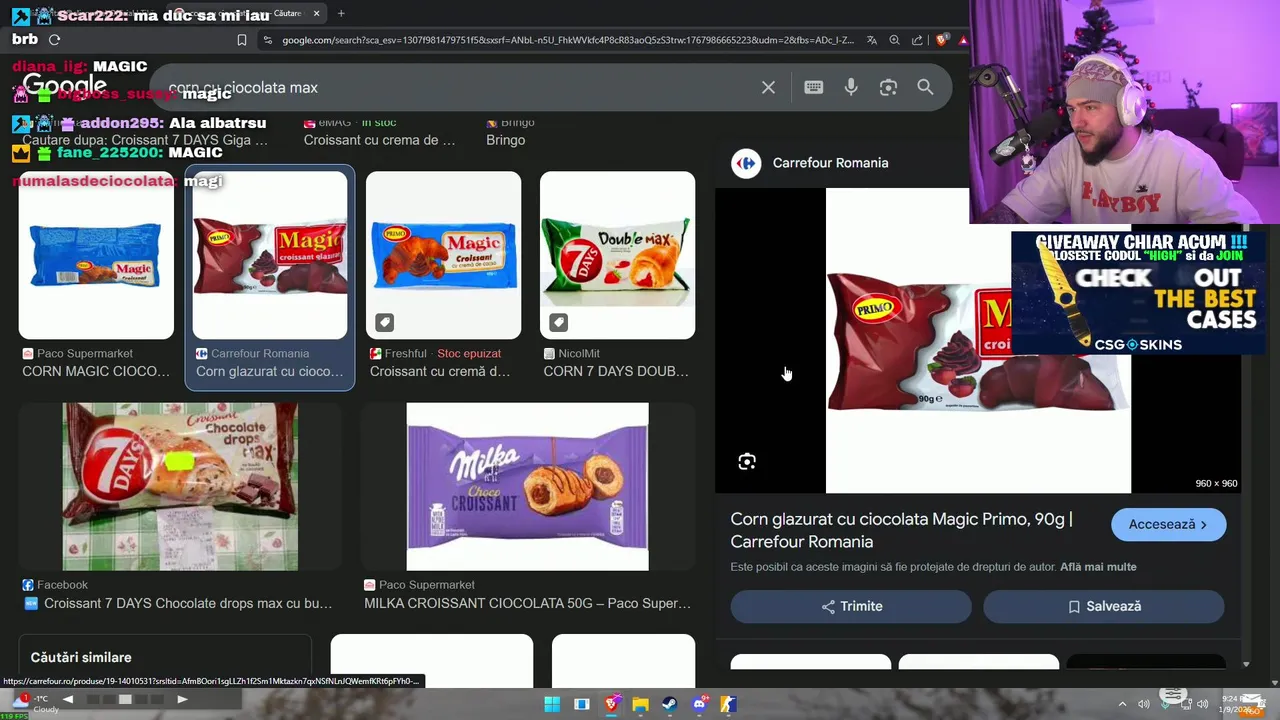Select Magic Croissant Freshful thumbnail
The image size is (1280, 720).
click(x=444, y=255)
